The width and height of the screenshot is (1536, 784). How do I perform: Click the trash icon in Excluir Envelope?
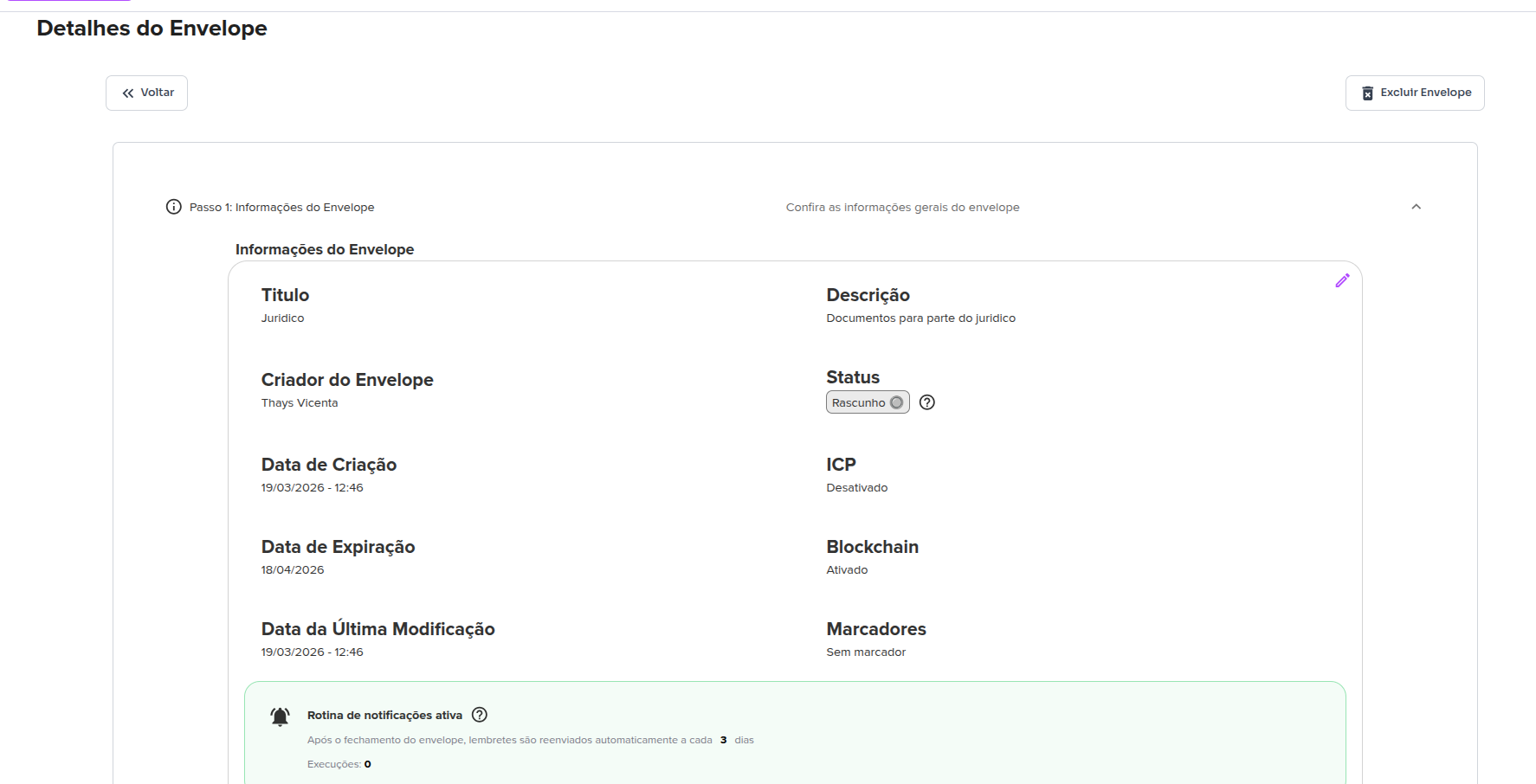(x=1367, y=93)
